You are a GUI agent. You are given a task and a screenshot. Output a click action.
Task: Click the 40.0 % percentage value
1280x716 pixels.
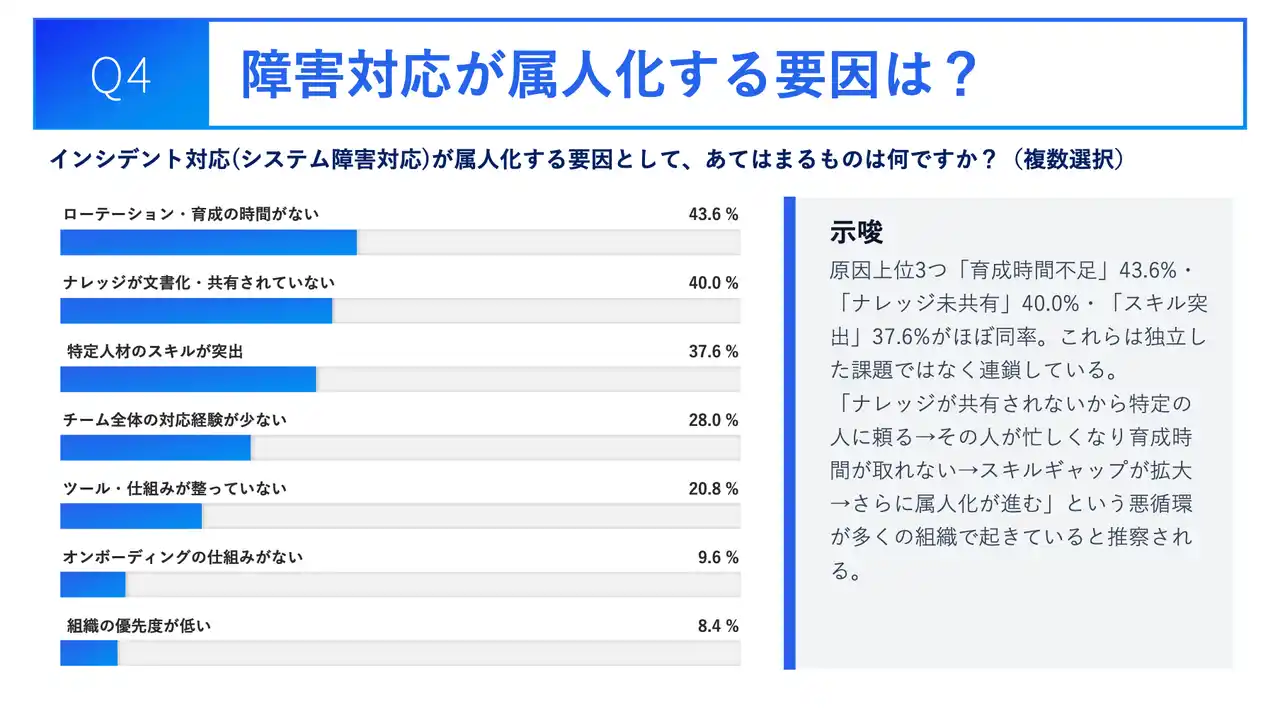click(713, 283)
